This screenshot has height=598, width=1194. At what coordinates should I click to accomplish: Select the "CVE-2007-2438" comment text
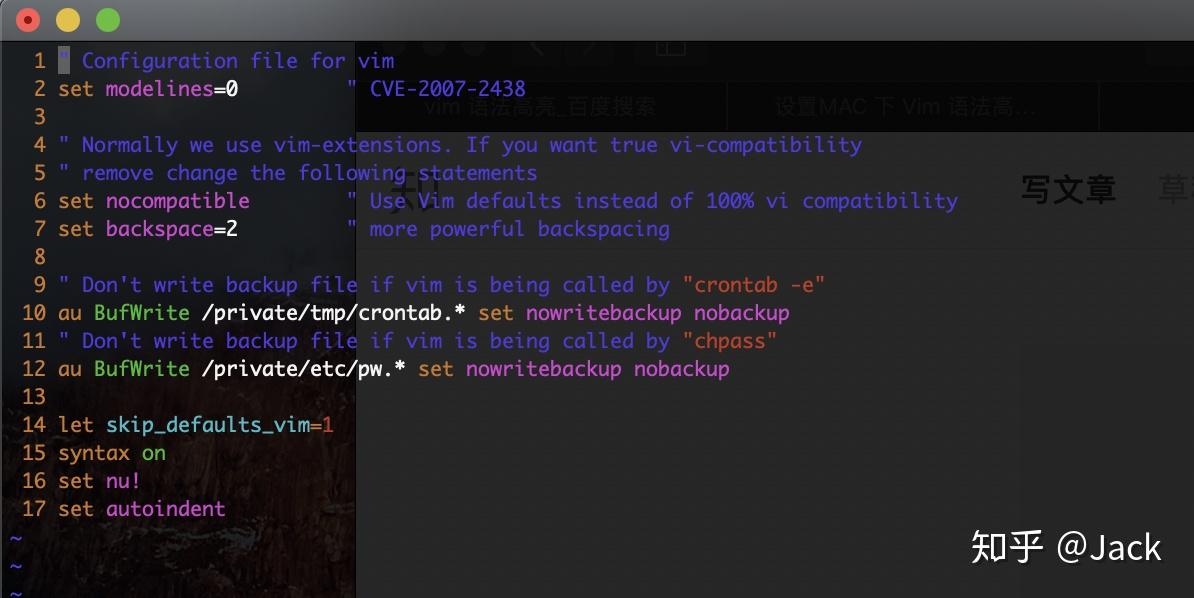pyautogui.click(x=448, y=89)
